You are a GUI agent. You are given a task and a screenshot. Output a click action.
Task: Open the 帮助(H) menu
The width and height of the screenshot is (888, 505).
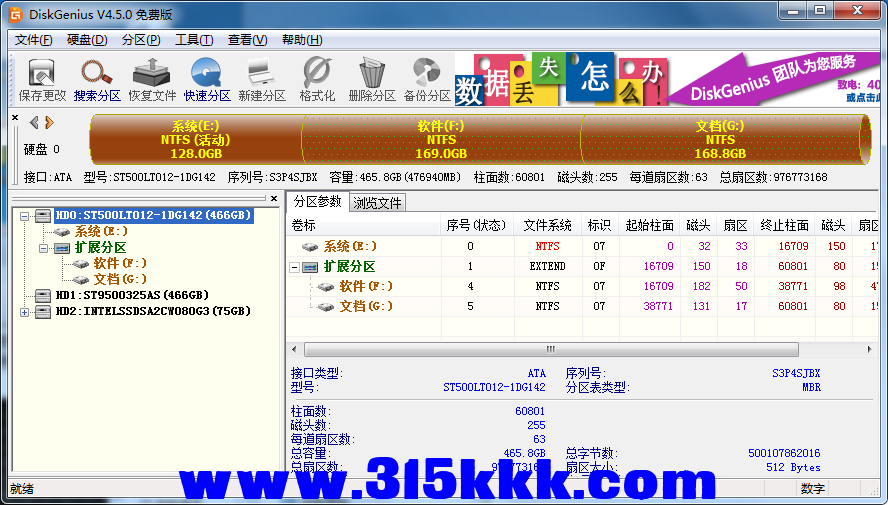point(302,40)
